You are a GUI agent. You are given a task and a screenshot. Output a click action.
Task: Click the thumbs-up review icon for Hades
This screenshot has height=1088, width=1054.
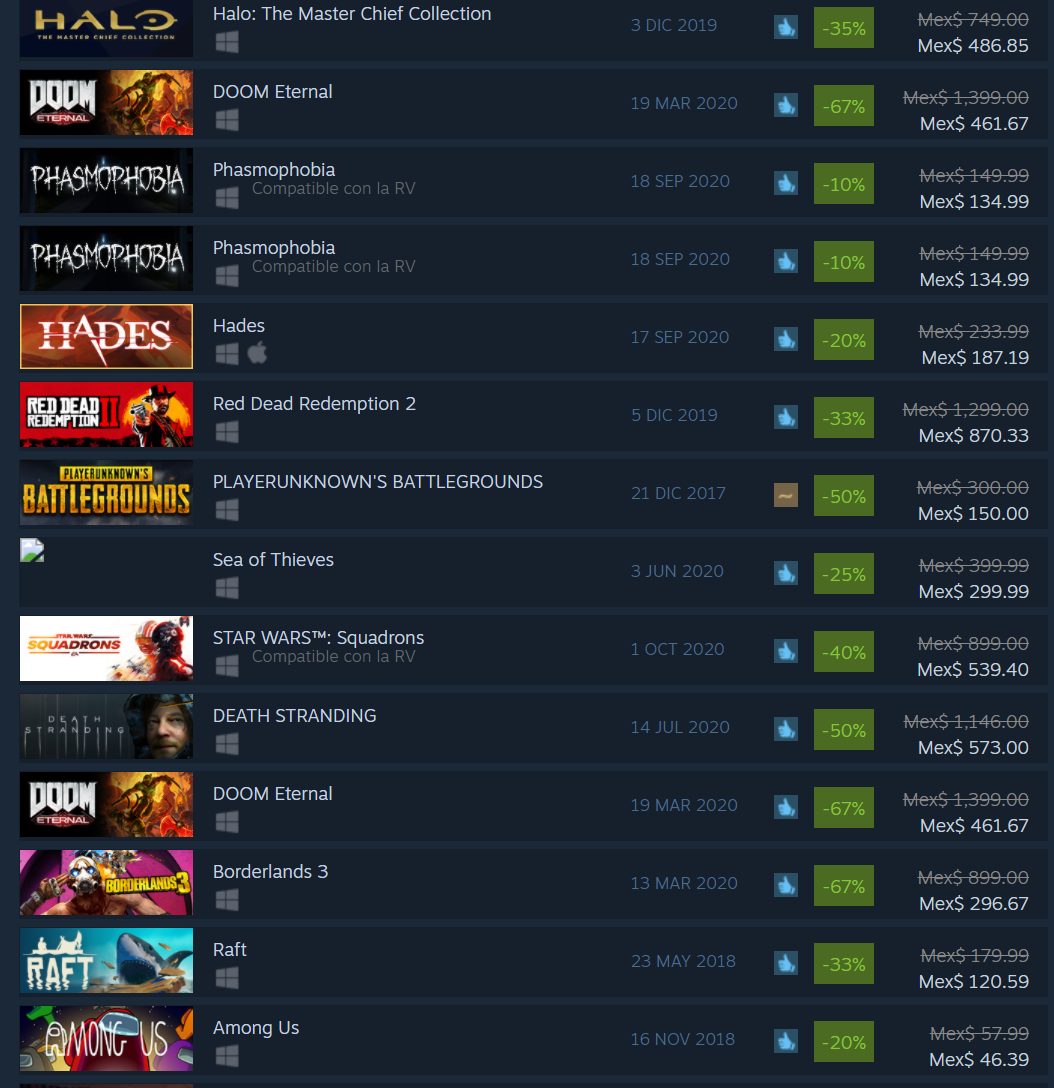pyautogui.click(x=785, y=339)
